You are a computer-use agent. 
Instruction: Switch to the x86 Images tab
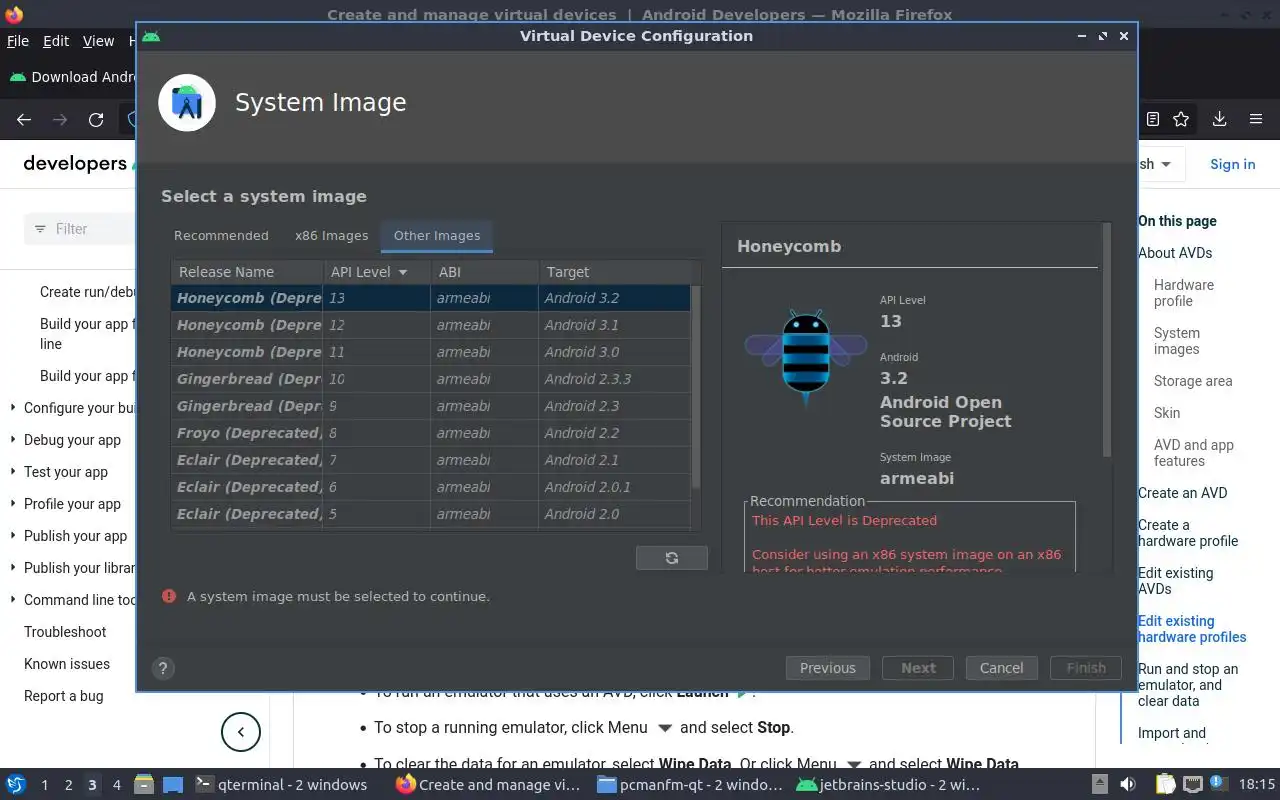click(x=331, y=236)
